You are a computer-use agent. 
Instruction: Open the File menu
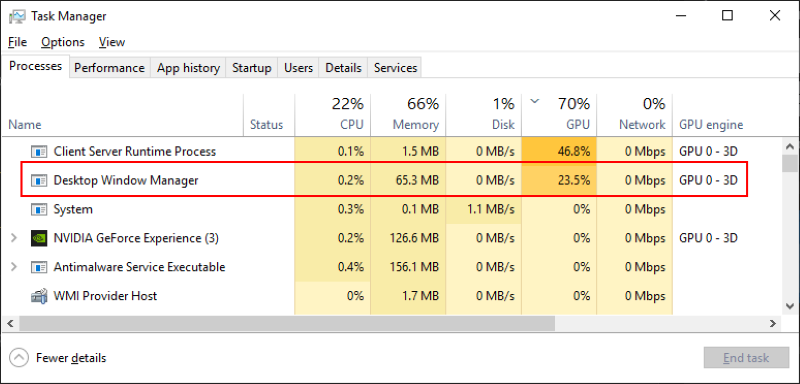pos(18,42)
